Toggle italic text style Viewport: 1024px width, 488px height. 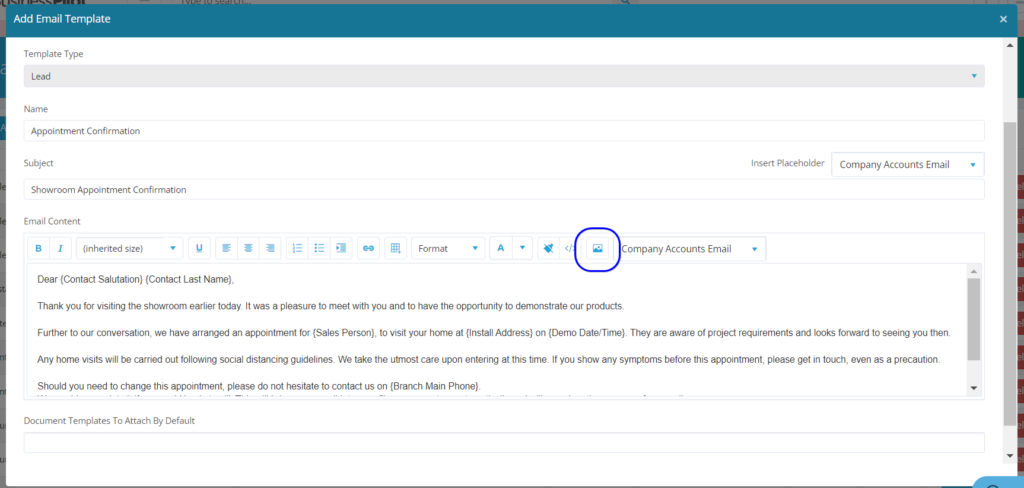(x=61, y=248)
